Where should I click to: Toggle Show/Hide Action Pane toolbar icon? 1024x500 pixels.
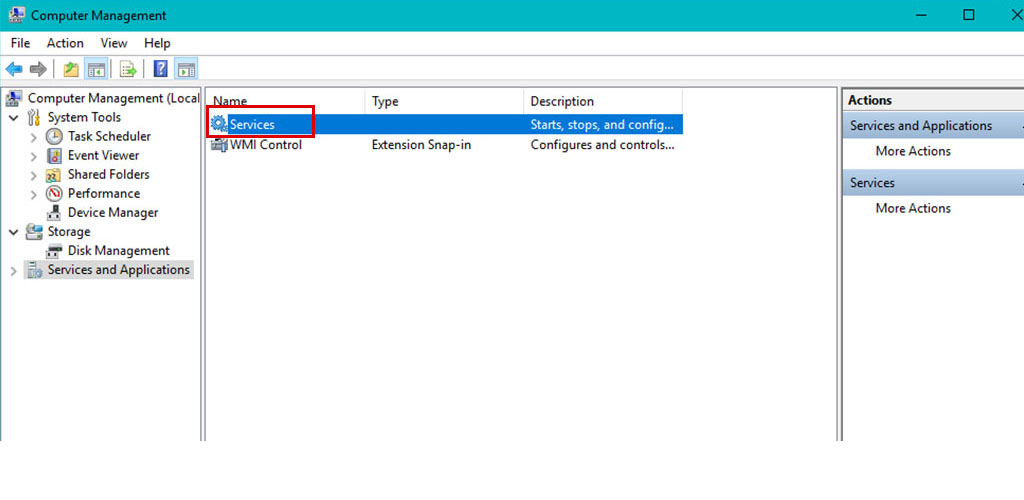tap(187, 69)
